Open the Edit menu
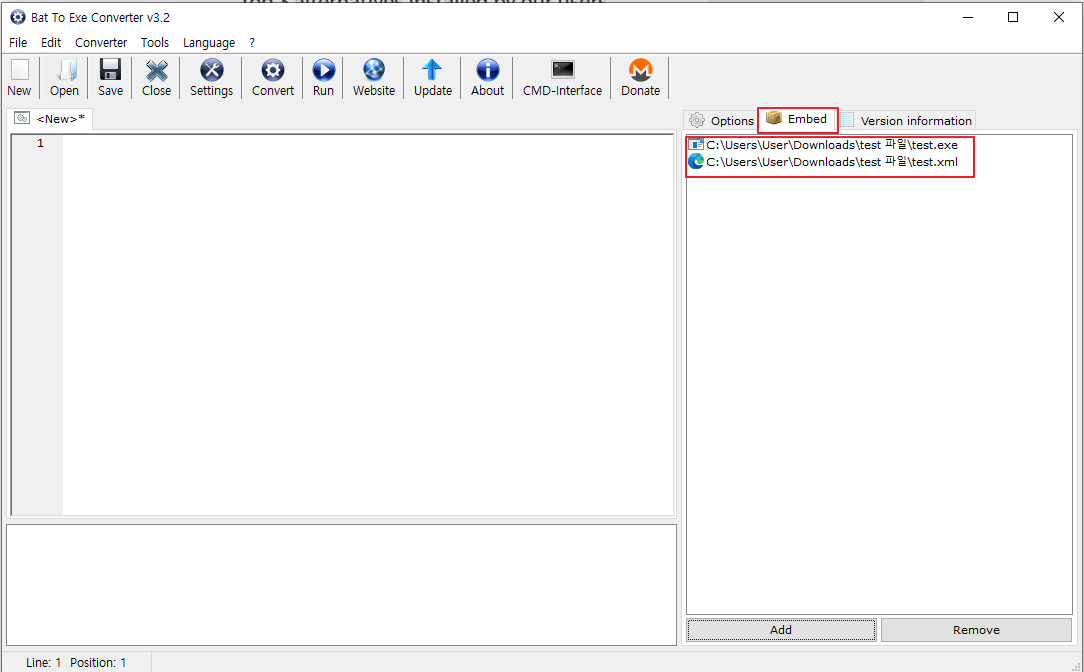The height and width of the screenshot is (672, 1084). coord(51,42)
